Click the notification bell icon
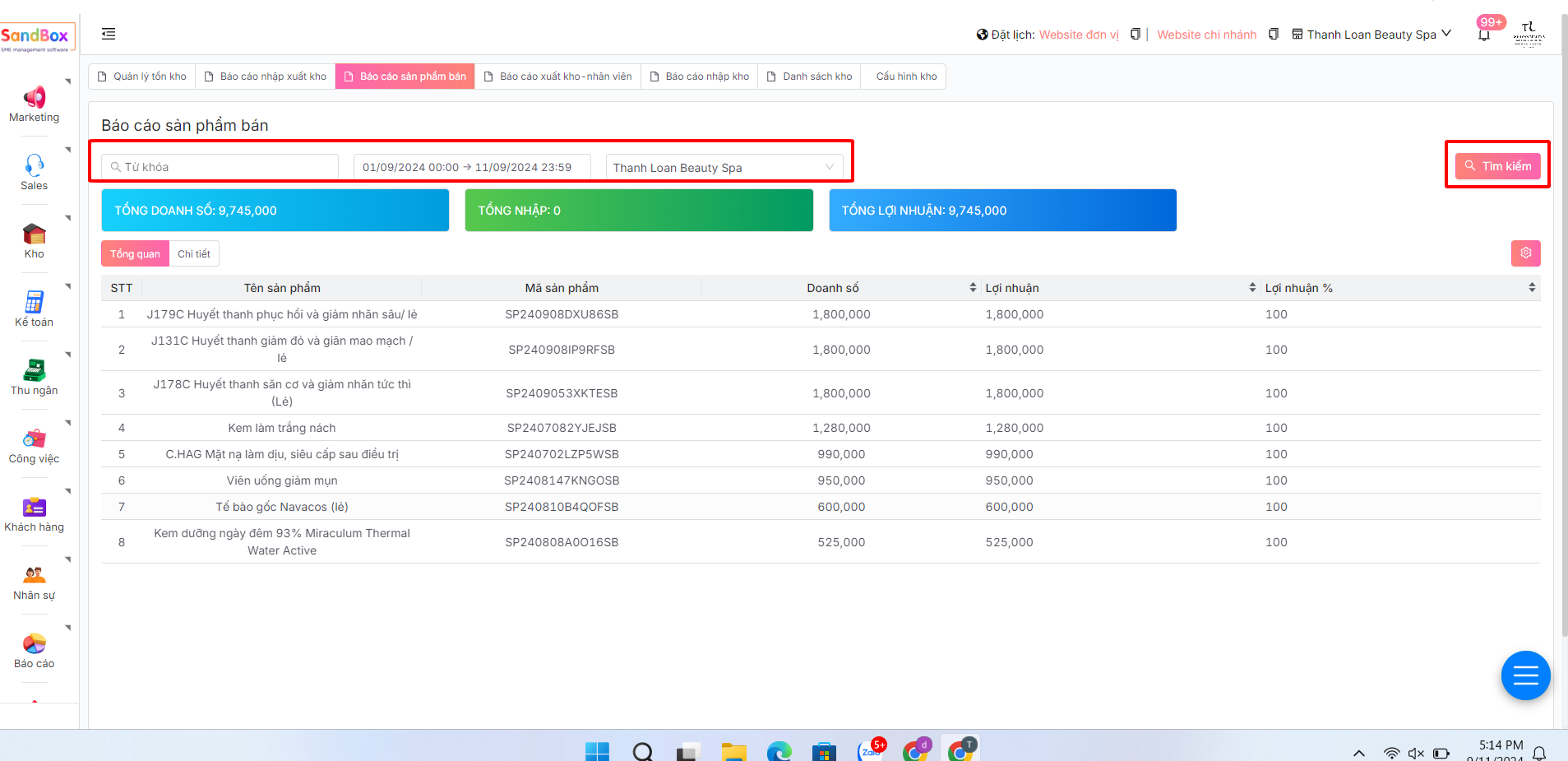 (x=1483, y=35)
